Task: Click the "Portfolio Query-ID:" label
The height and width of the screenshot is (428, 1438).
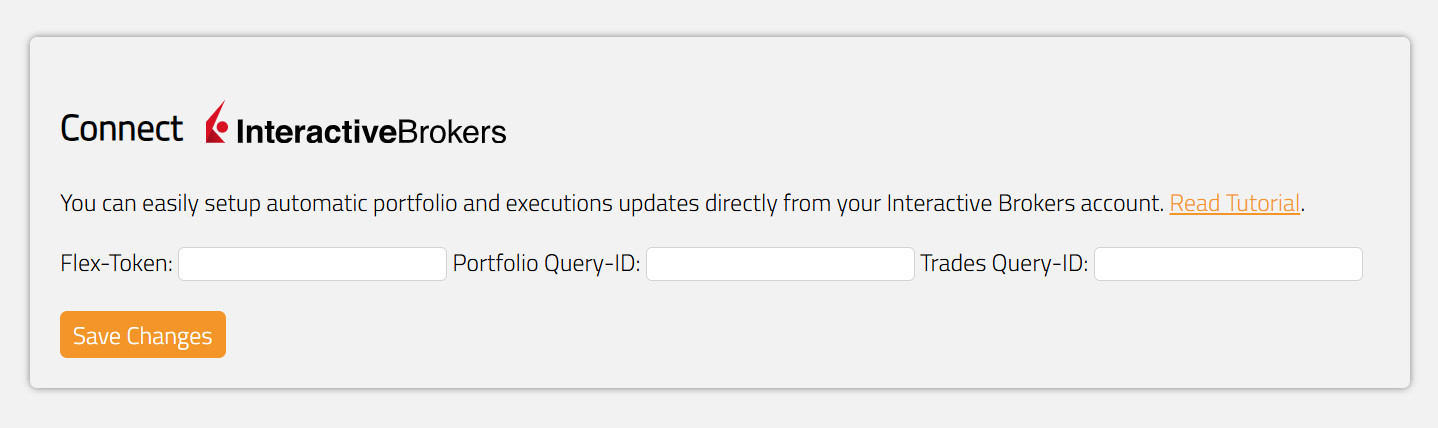Action: coord(546,264)
